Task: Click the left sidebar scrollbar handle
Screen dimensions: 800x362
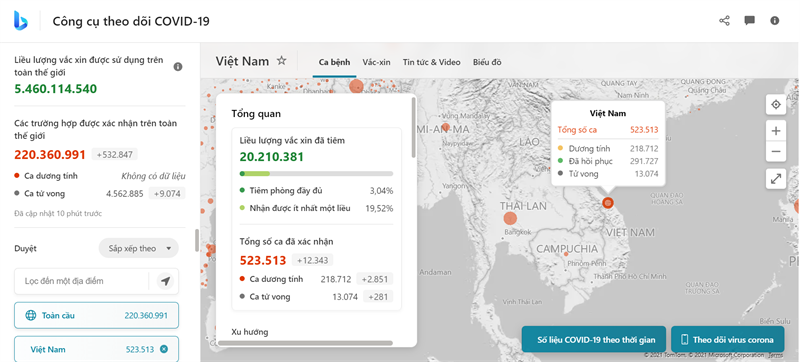Action: 196,241
